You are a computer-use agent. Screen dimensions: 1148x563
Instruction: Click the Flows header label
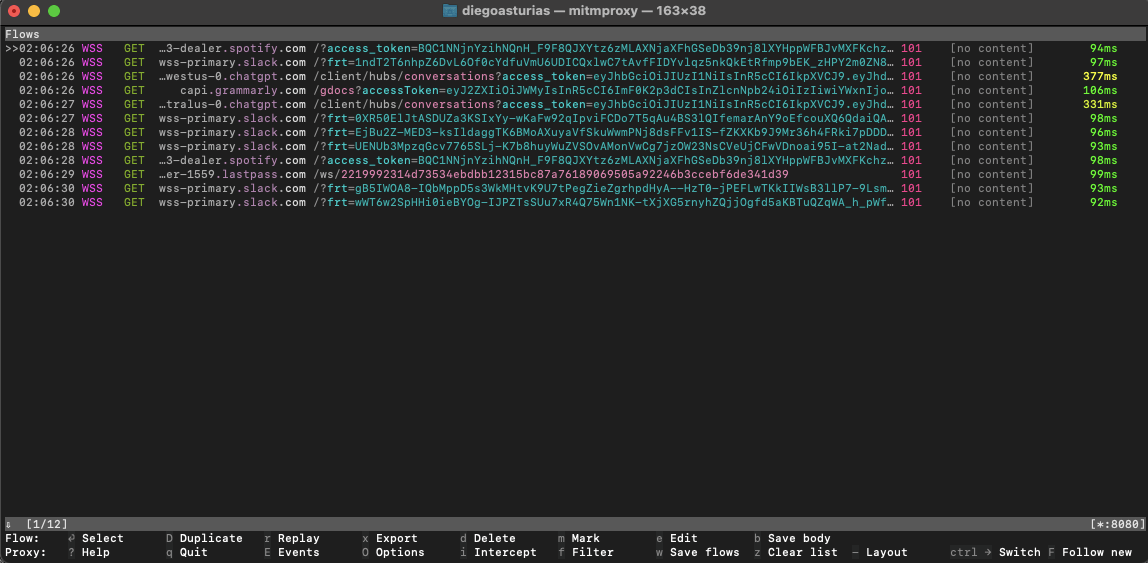coord(22,34)
